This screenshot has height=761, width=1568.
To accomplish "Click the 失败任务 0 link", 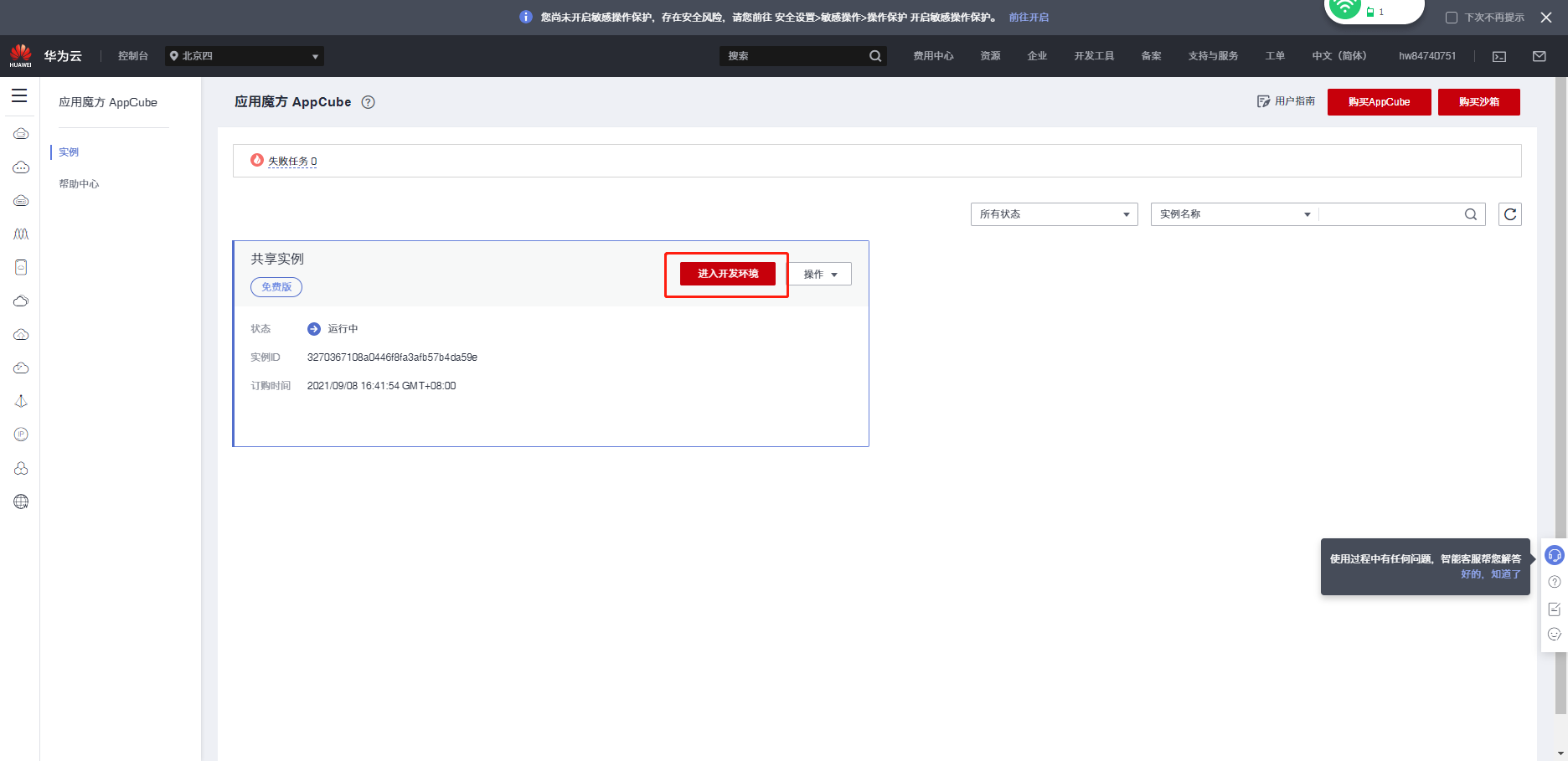I will coord(292,162).
